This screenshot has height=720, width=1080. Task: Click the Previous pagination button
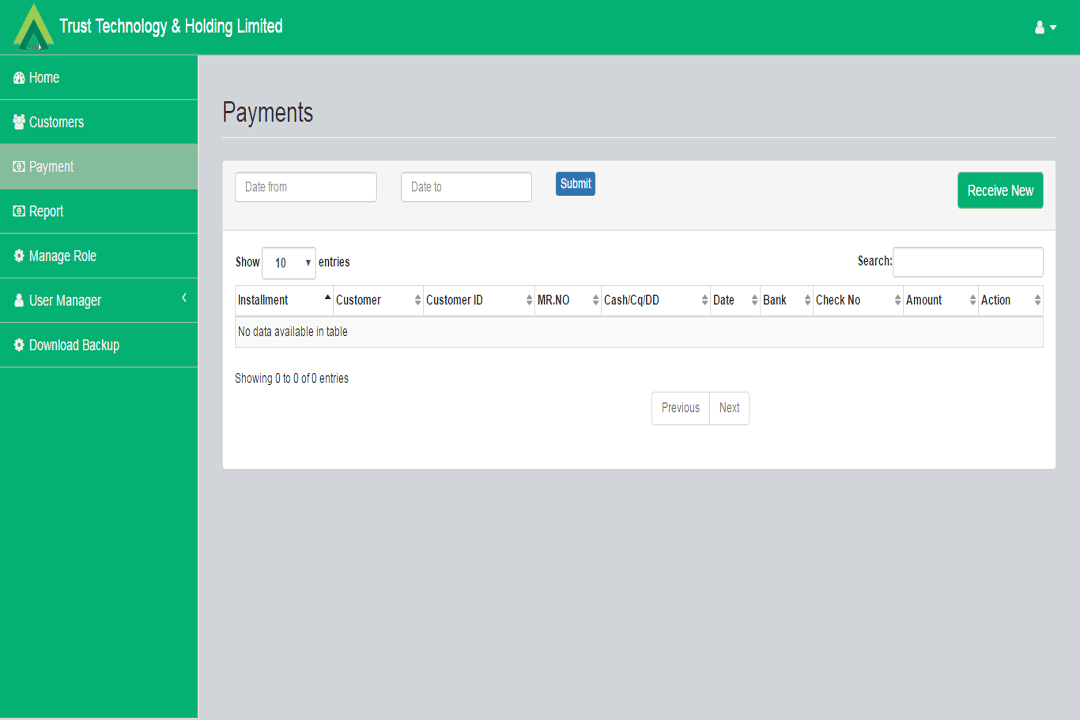[680, 408]
